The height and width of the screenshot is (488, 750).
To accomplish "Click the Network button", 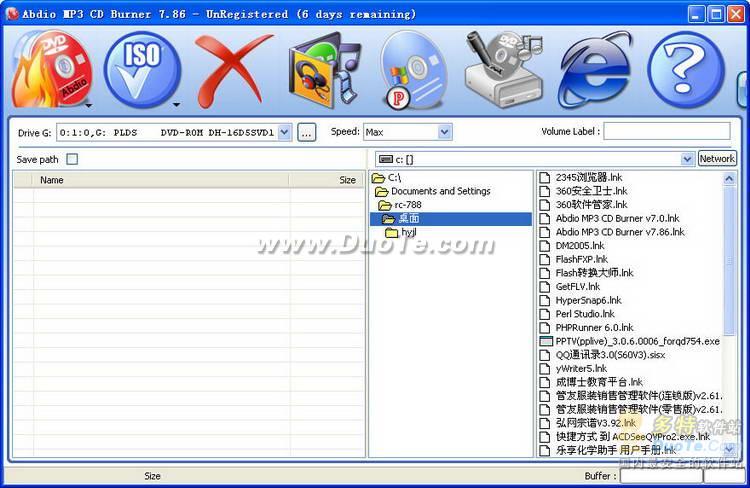I will click(x=717, y=159).
